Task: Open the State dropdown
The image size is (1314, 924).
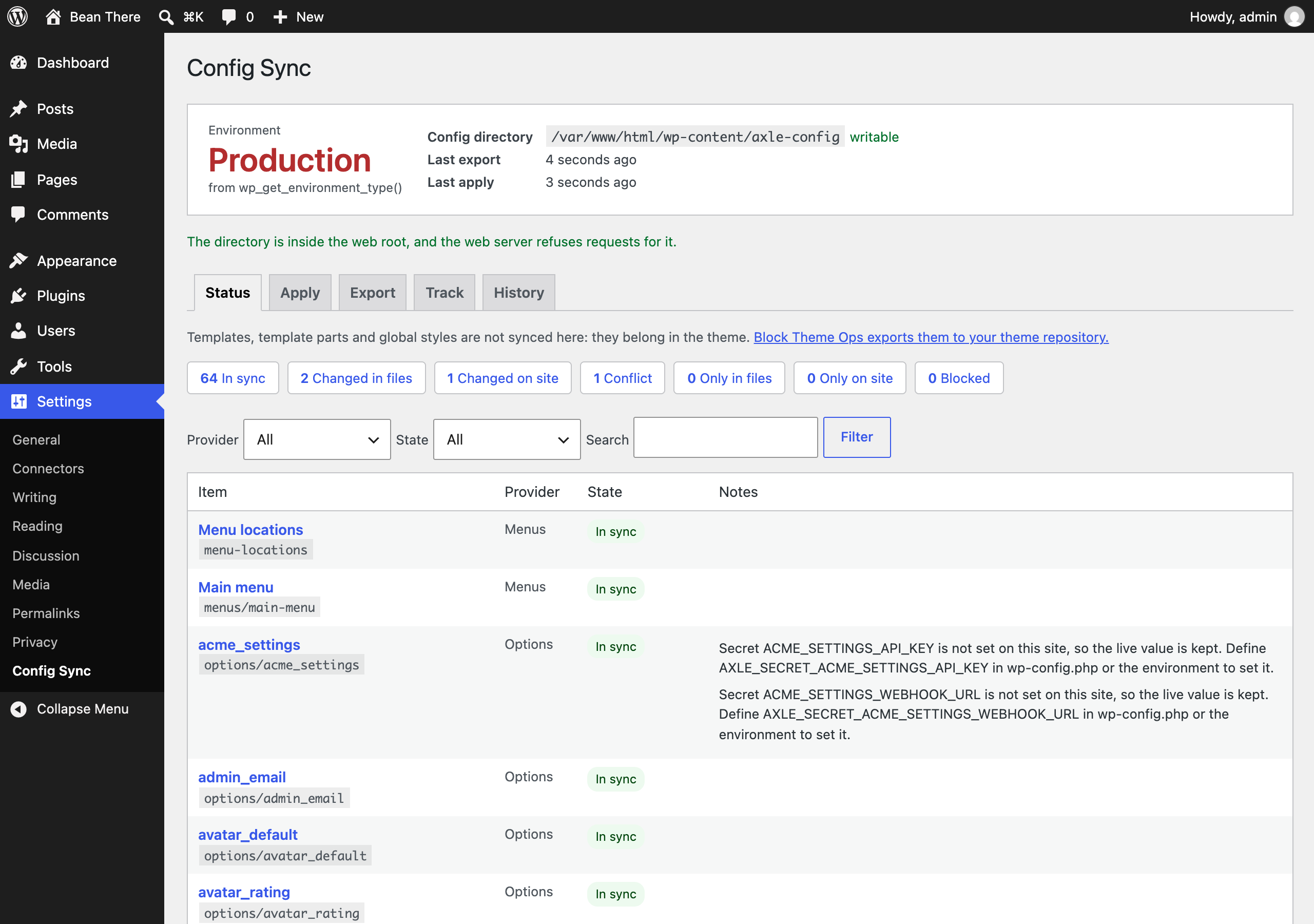Action: click(x=507, y=440)
